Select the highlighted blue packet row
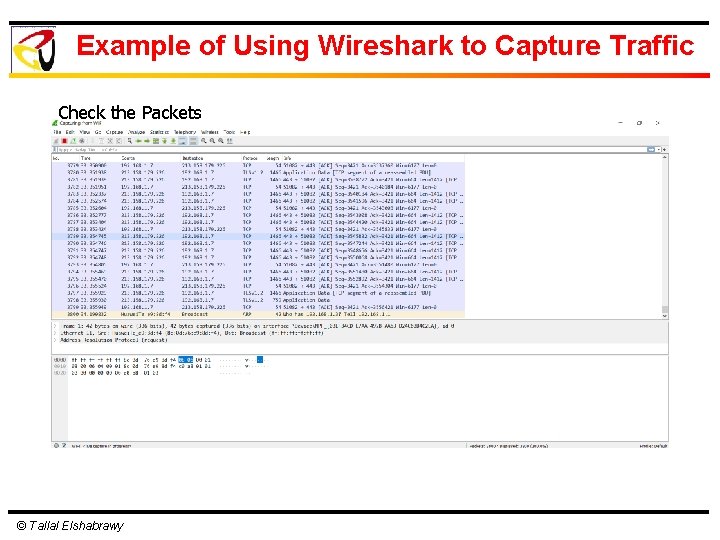This screenshot has height=540, width=720. pos(258,236)
